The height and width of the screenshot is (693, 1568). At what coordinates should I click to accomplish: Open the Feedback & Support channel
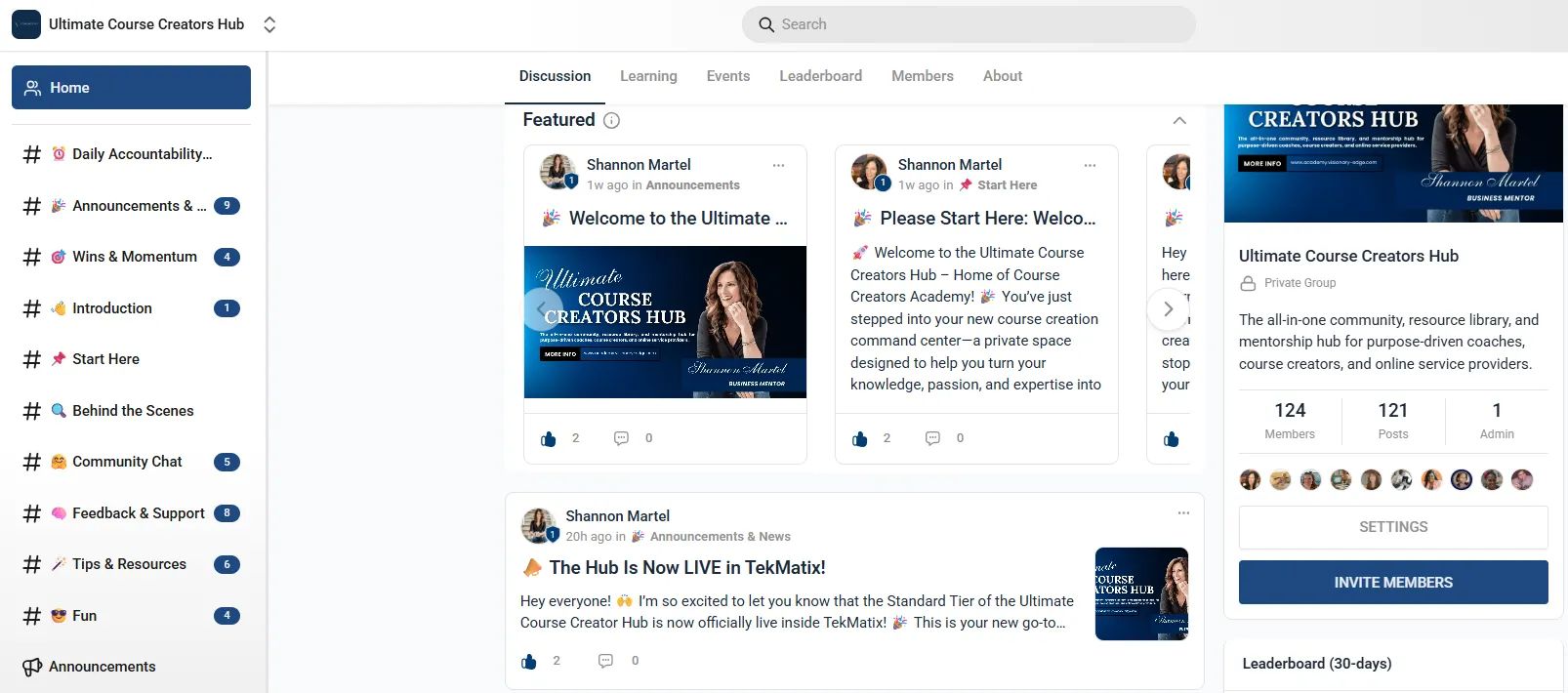131,513
